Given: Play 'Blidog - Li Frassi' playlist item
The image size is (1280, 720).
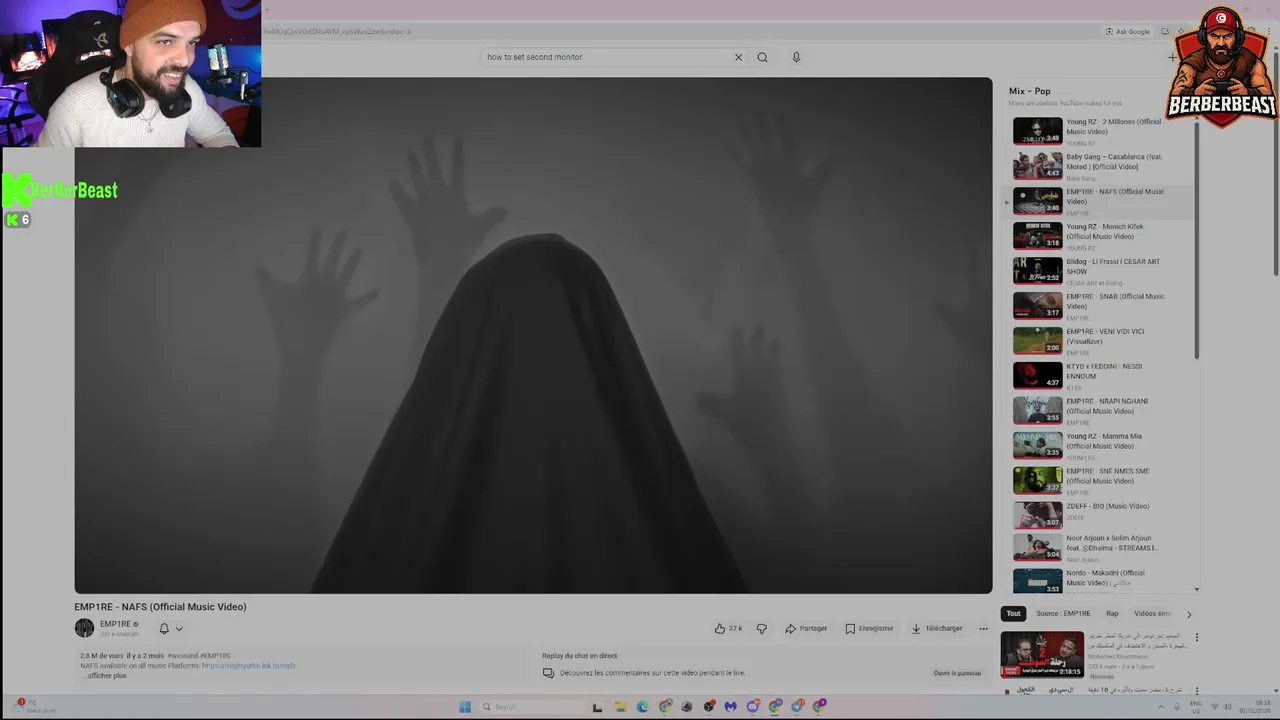Looking at the screenshot, I should tap(1100, 271).
